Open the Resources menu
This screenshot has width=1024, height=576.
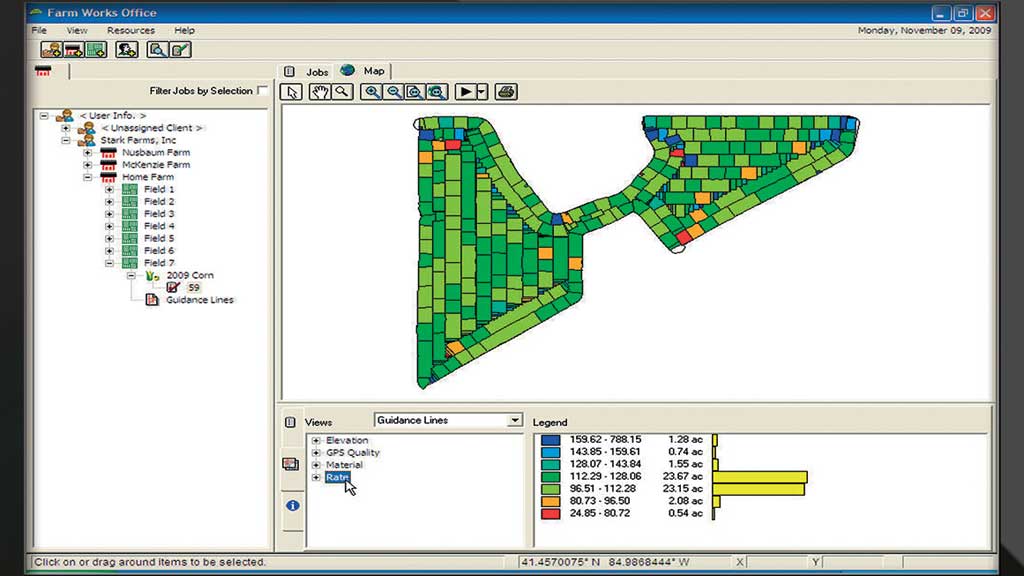[131, 30]
